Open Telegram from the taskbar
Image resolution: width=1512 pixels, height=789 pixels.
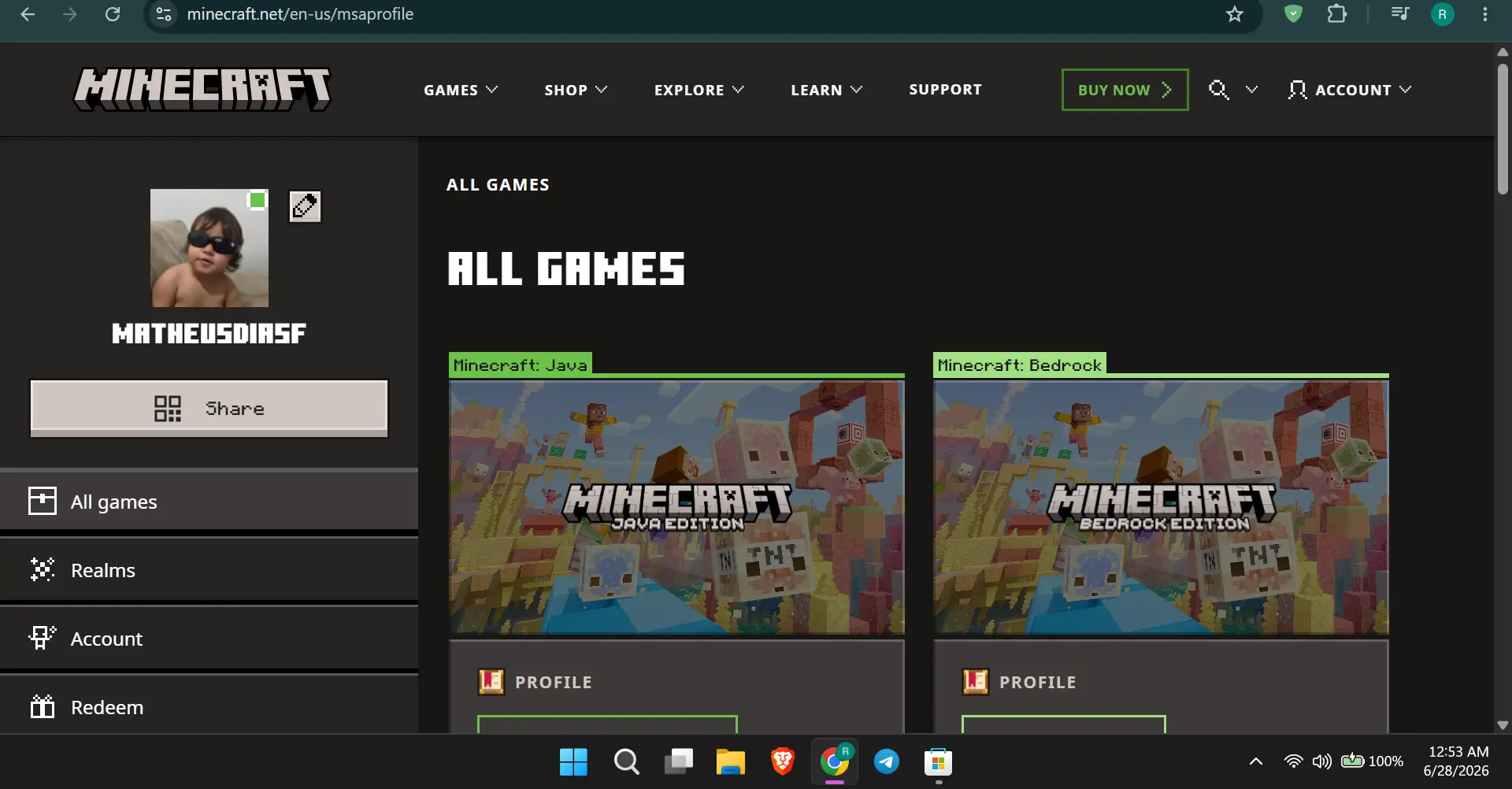coord(887,761)
